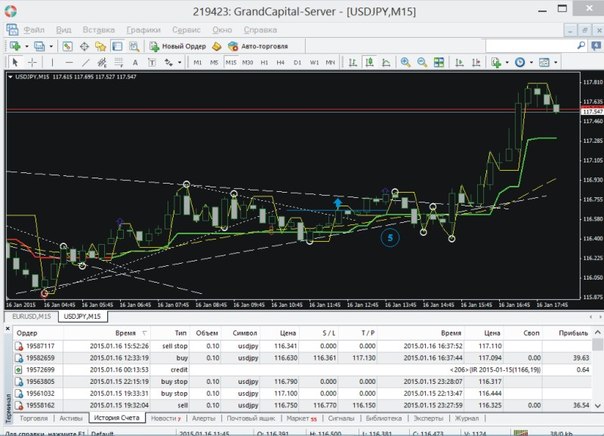This screenshot has width=604, height=436.
Task: Open the Сервис menu
Action: pos(186,30)
